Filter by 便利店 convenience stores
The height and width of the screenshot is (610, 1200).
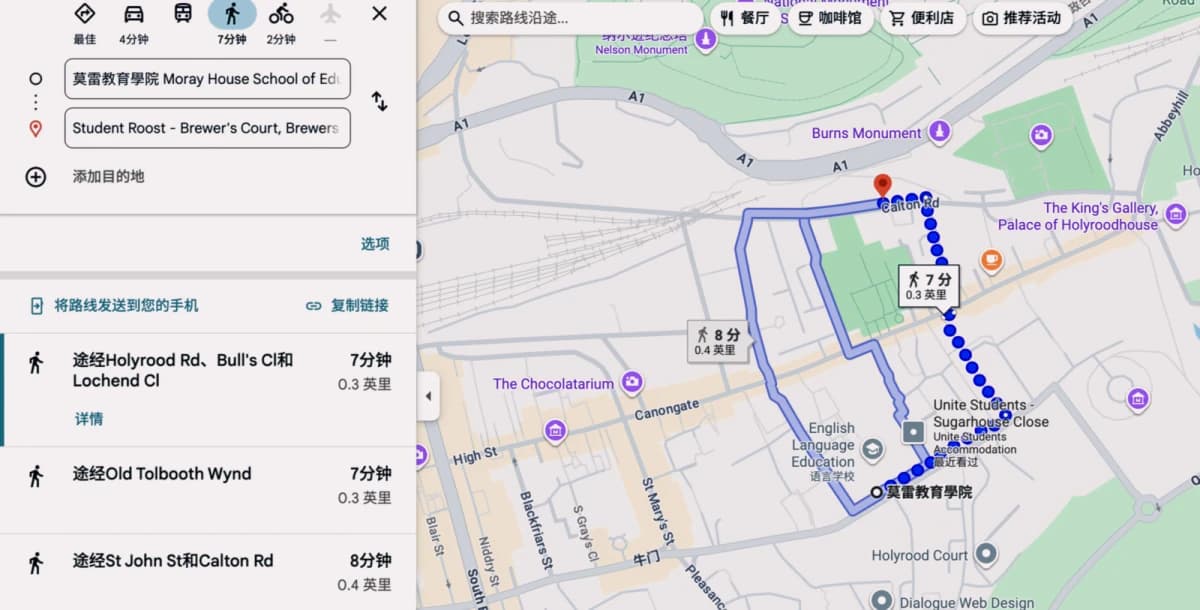point(922,18)
